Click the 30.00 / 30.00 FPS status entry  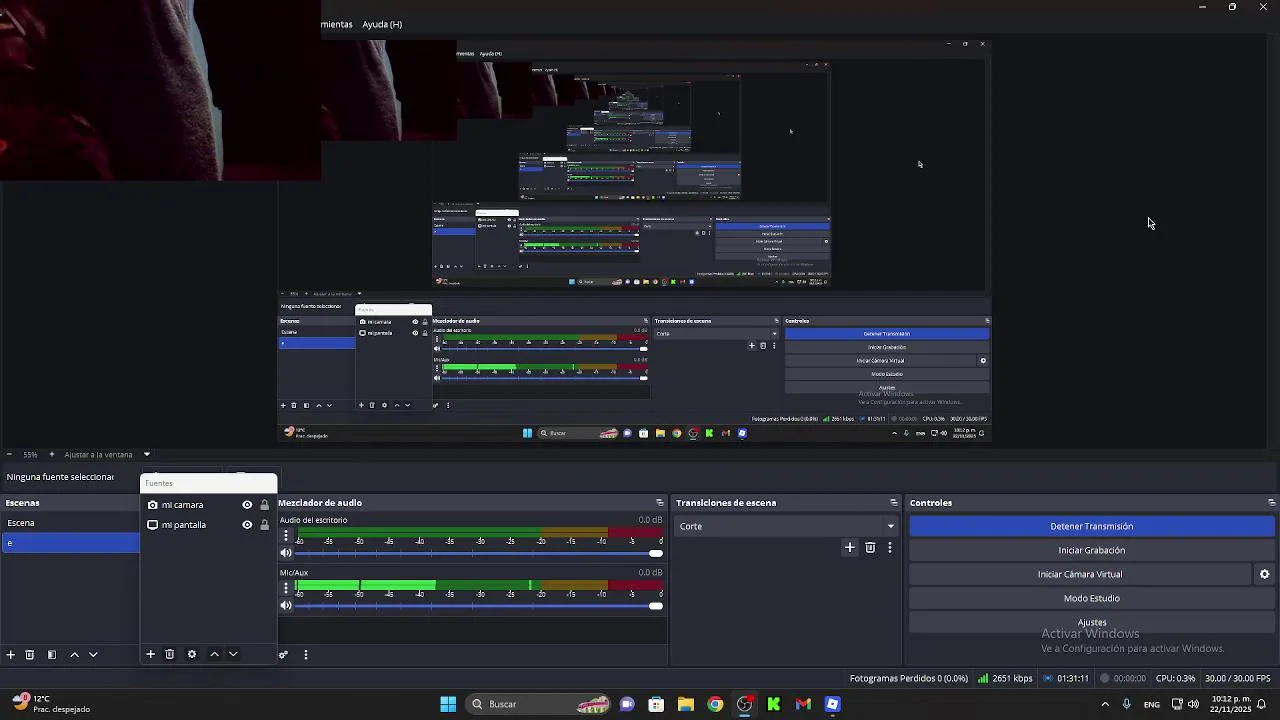(x=1238, y=678)
